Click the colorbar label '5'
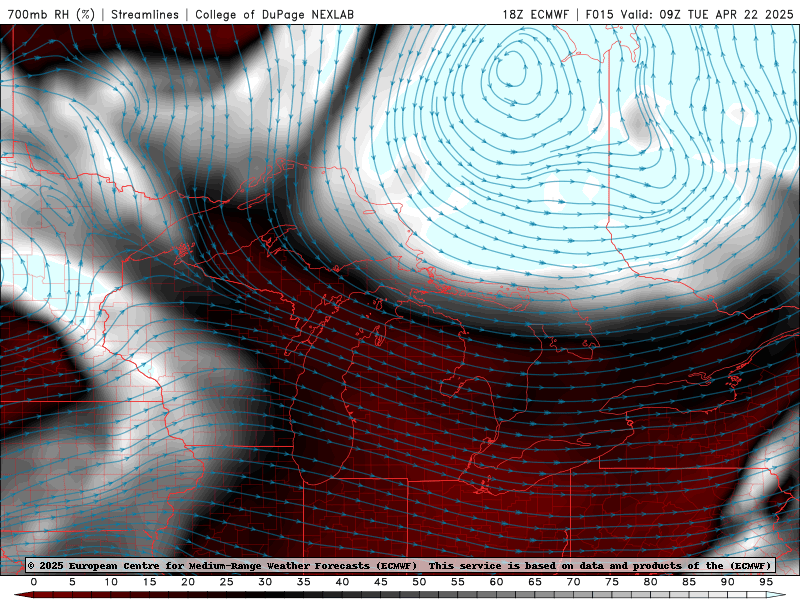 coord(72,582)
